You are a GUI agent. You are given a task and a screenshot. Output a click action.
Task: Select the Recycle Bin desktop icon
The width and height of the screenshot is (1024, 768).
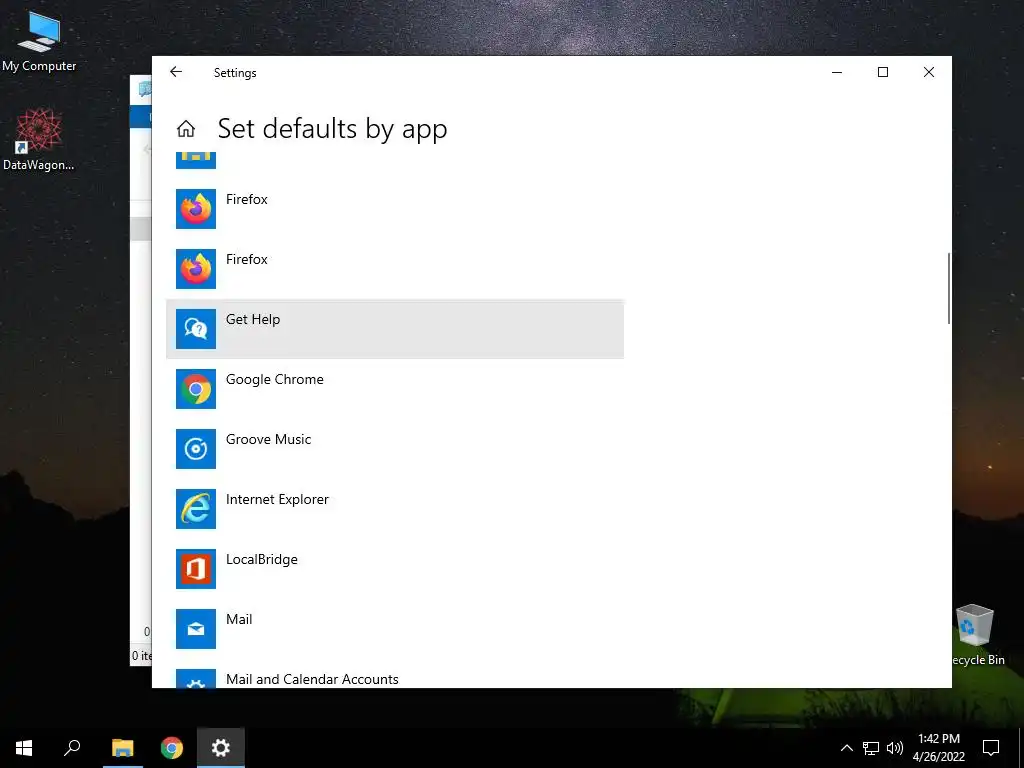(975, 635)
